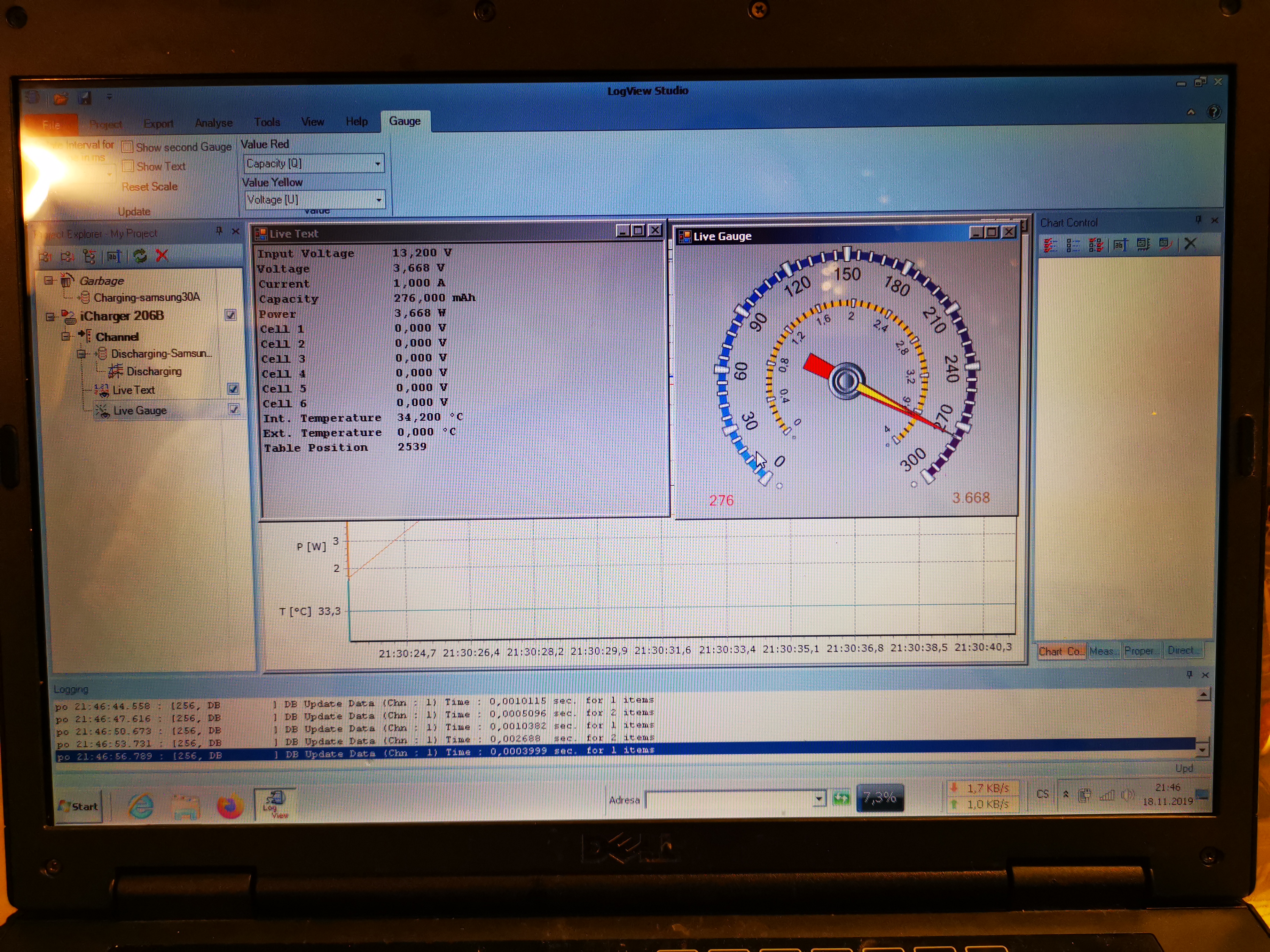Viewport: 1270px width, 952px height.
Task: Open the Value Yellow Voltage dropdown
Action: pos(378,200)
